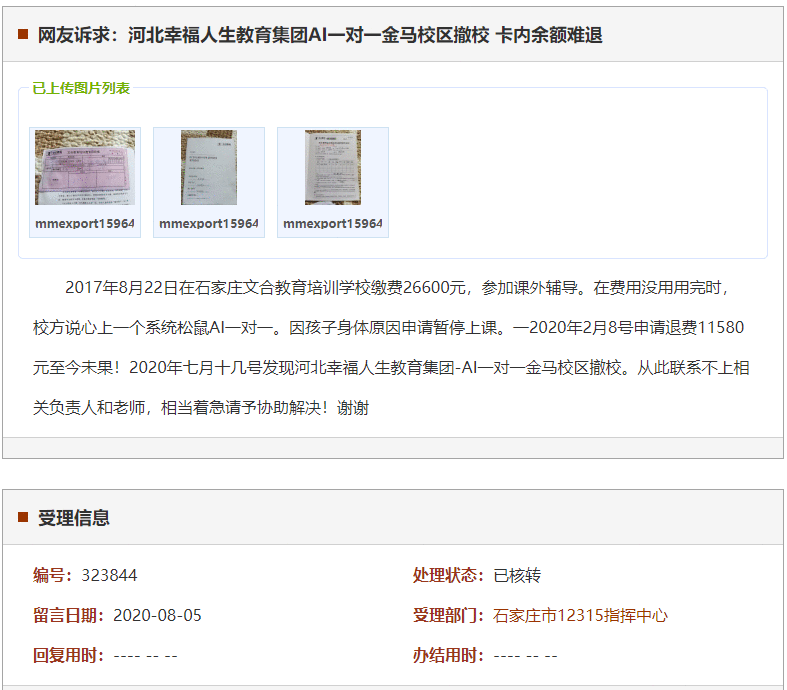Click complaint text line starting 关负责人和老师

(x=201, y=408)
